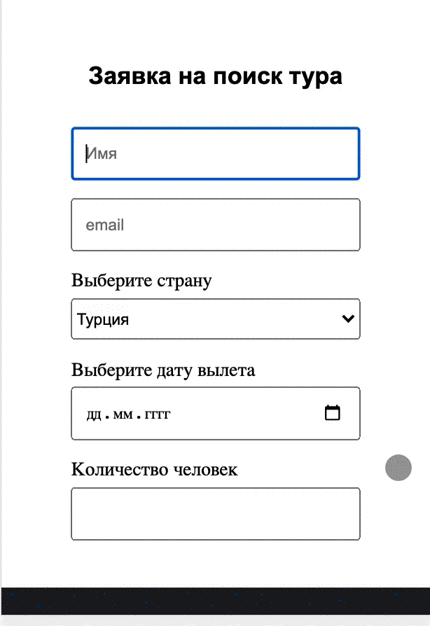Focus the email input field
The height and width of the screenshot is (626, 430).
[216, 225]
